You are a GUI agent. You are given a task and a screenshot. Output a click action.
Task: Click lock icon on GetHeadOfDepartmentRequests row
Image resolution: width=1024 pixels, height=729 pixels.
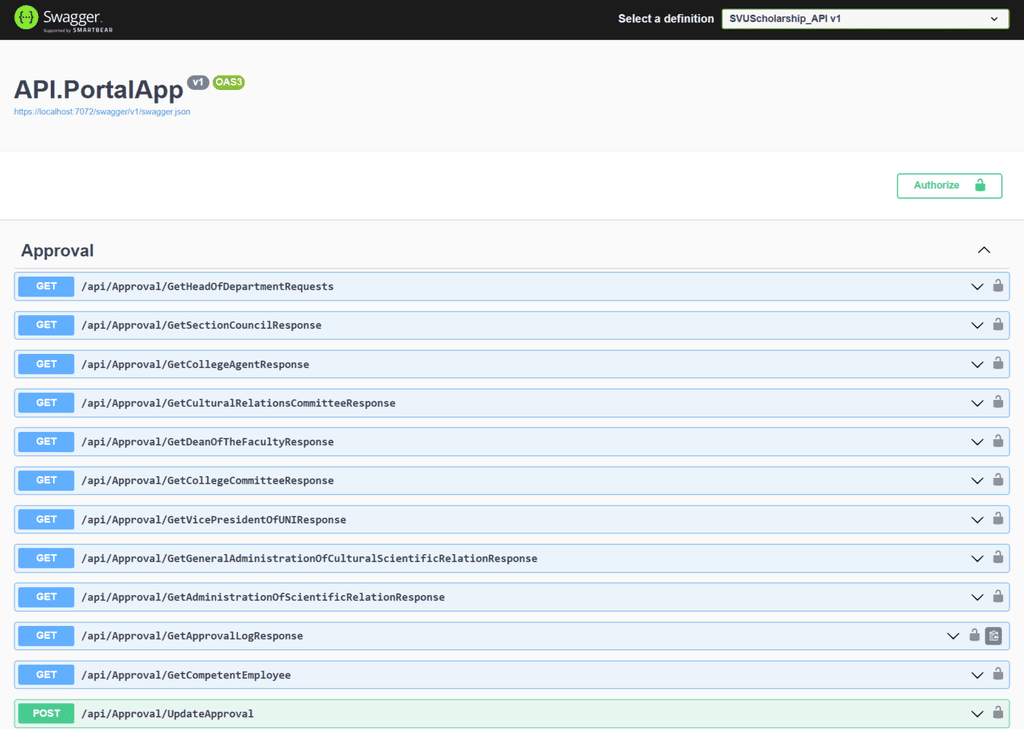tap(998, 285)
